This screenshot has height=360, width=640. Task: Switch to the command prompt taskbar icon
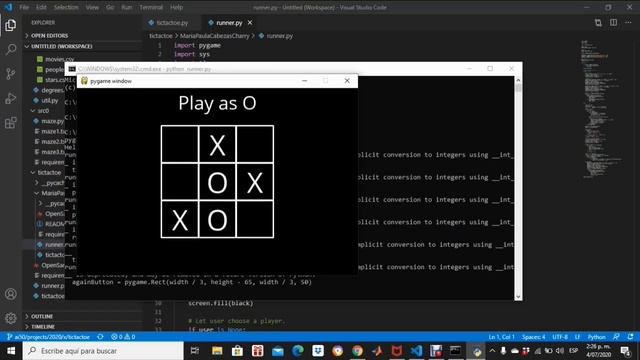[x=456, y=351]
